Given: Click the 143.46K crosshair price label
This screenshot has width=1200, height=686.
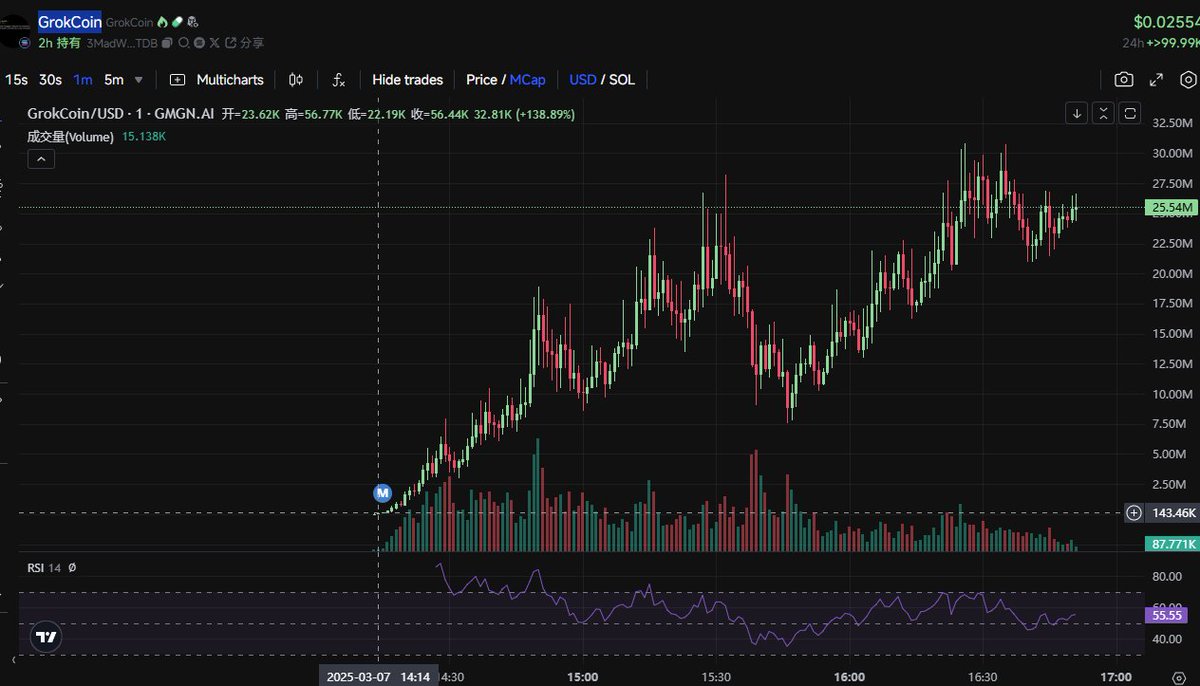Looking at the screenshot, I should (1172, 513).
